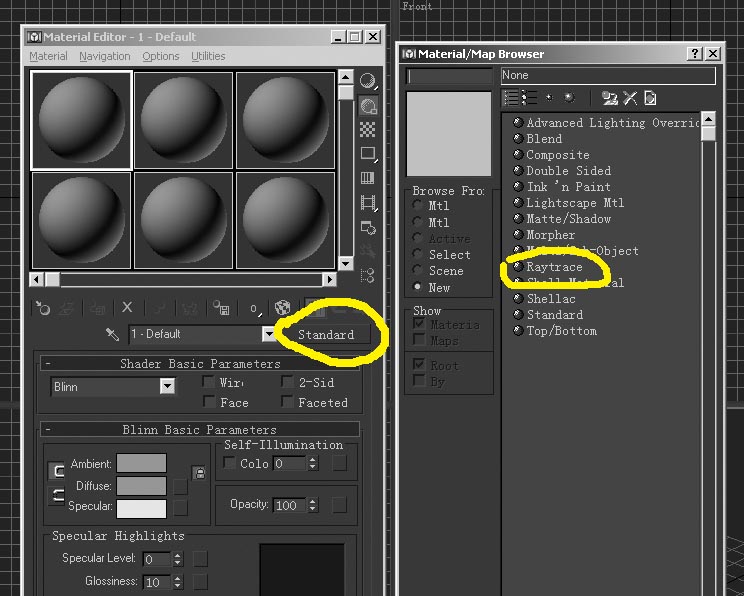Collapse the Shader Basic Parameters rollout

click(48, 364)
